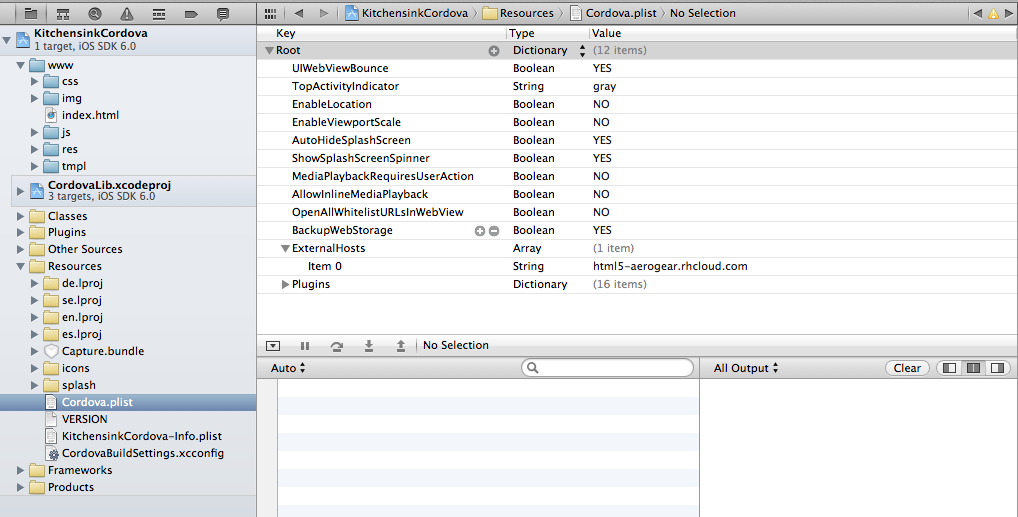
Task: Collapse the Resources group
Action: tap(21, 266)
